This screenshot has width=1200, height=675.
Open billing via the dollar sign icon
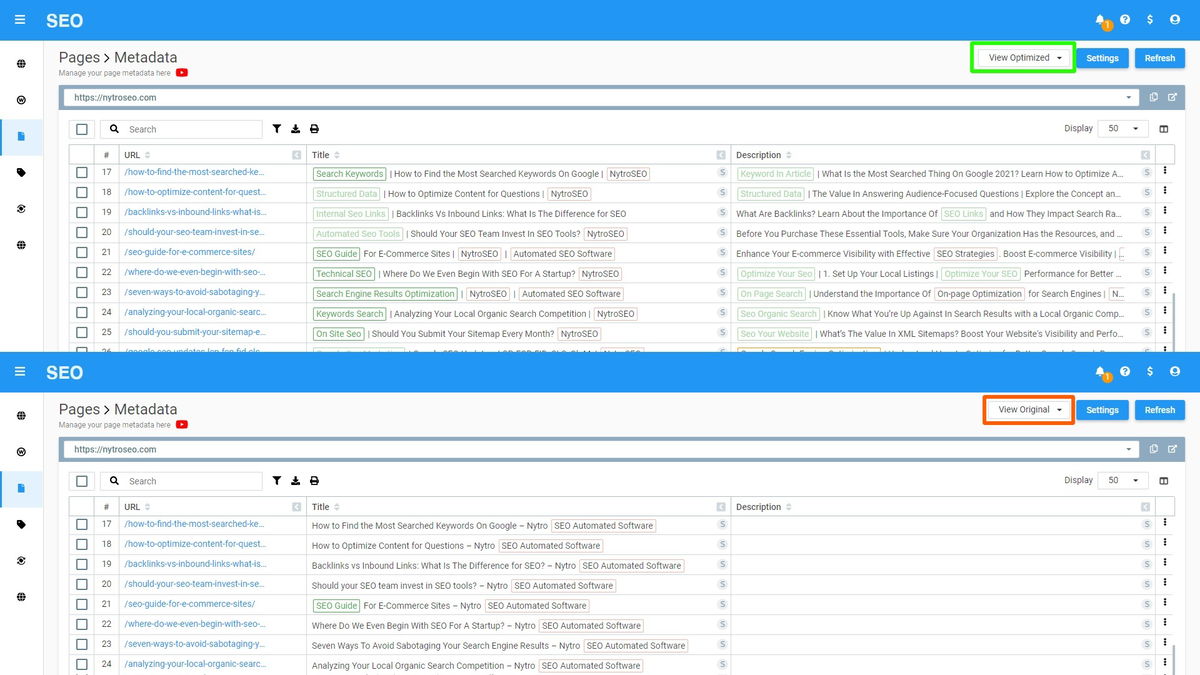[1150, 19]
